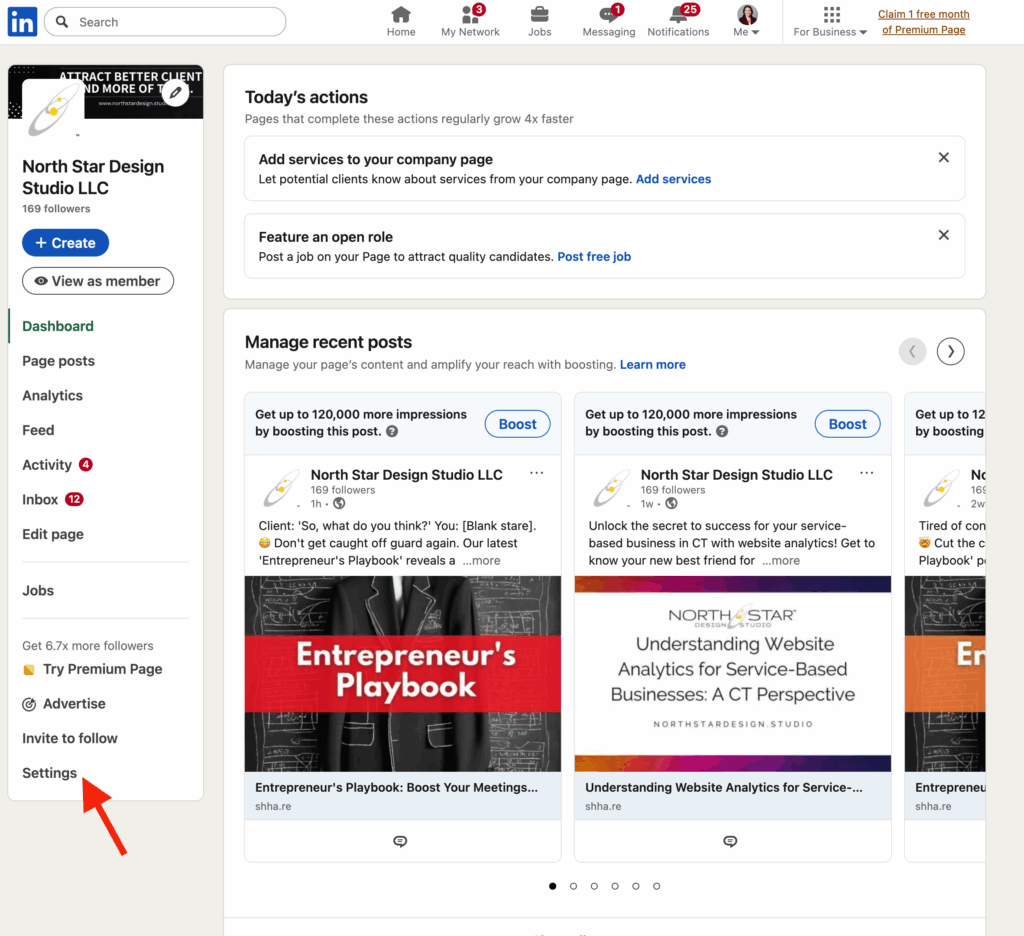Select the third carousel page dot

point(594,886)
